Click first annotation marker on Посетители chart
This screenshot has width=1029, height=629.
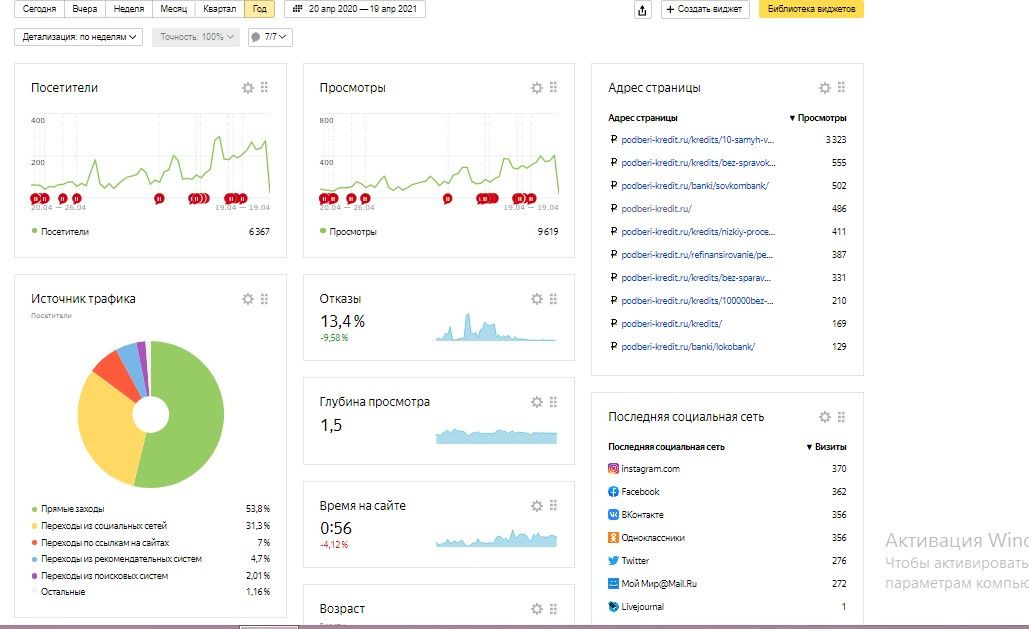click(x=35, y=198)
